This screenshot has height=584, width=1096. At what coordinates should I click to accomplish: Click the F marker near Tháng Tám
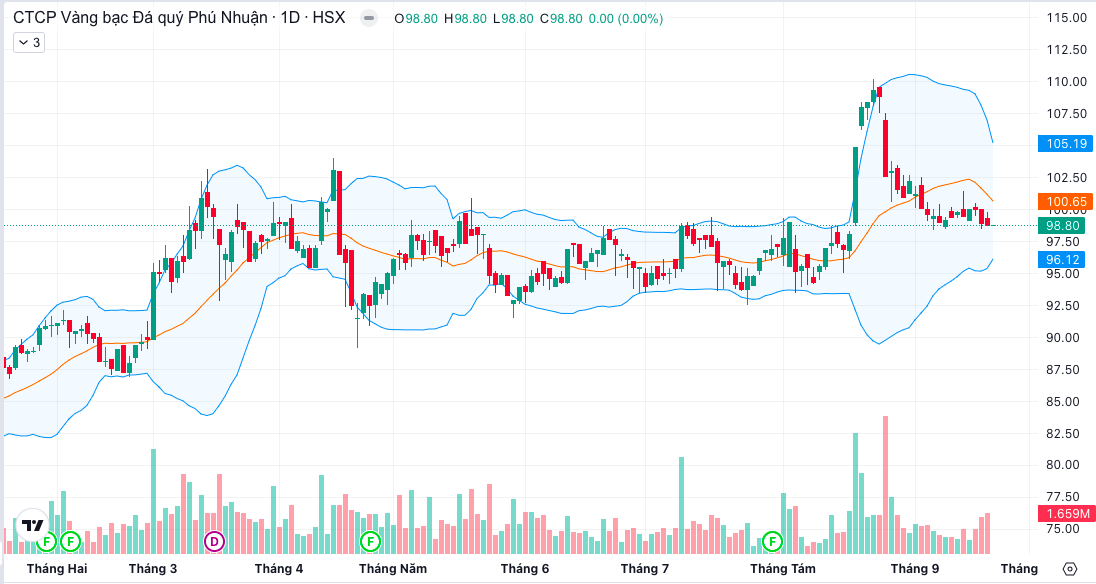(772, 541)
